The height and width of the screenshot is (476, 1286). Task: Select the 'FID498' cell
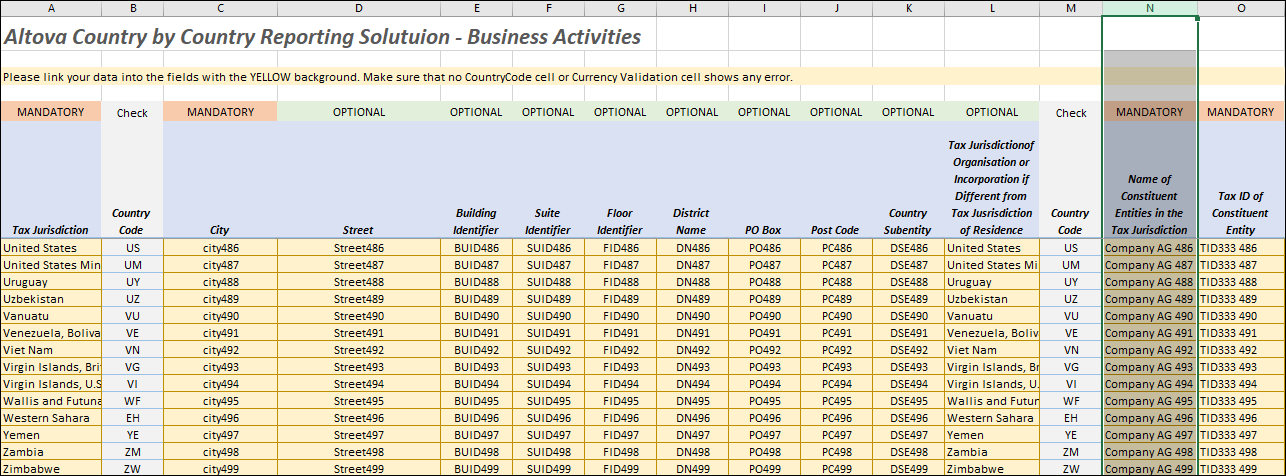coord(620,452)
